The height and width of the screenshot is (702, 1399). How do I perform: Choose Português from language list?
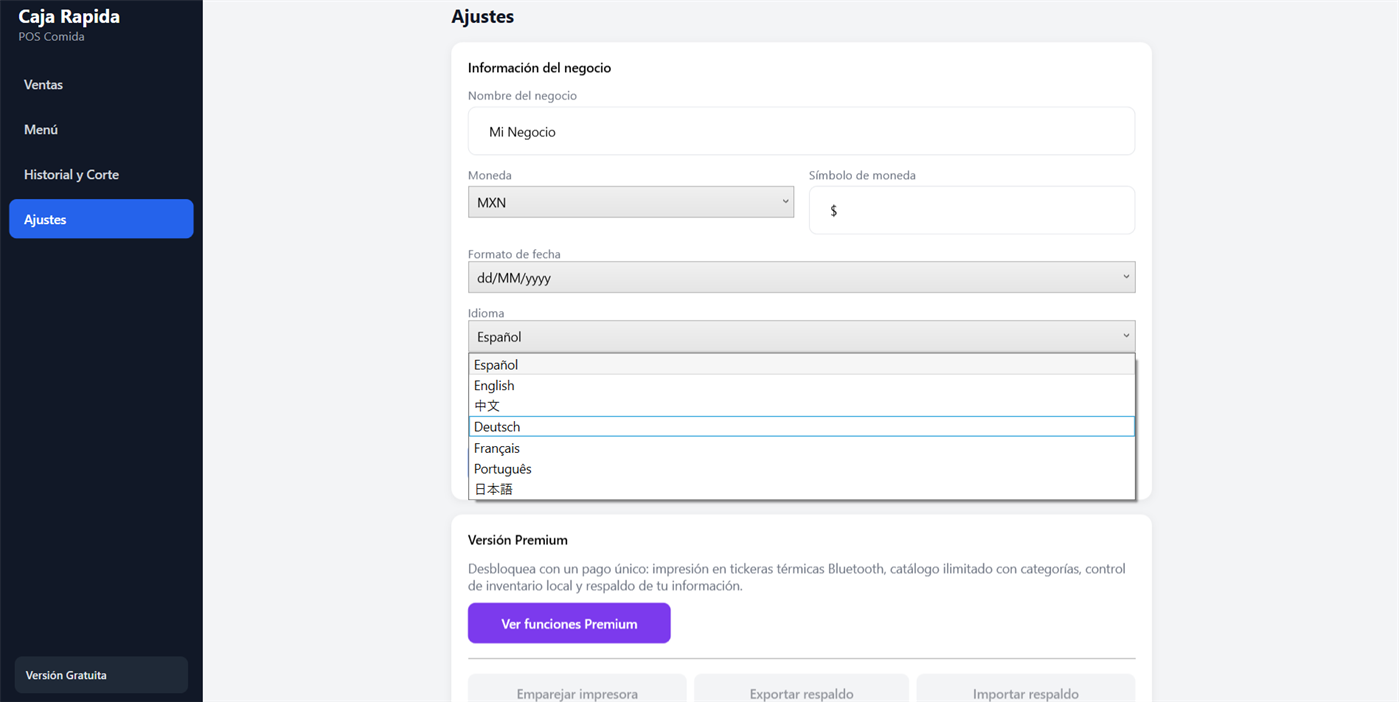click(x=802, y=469)
